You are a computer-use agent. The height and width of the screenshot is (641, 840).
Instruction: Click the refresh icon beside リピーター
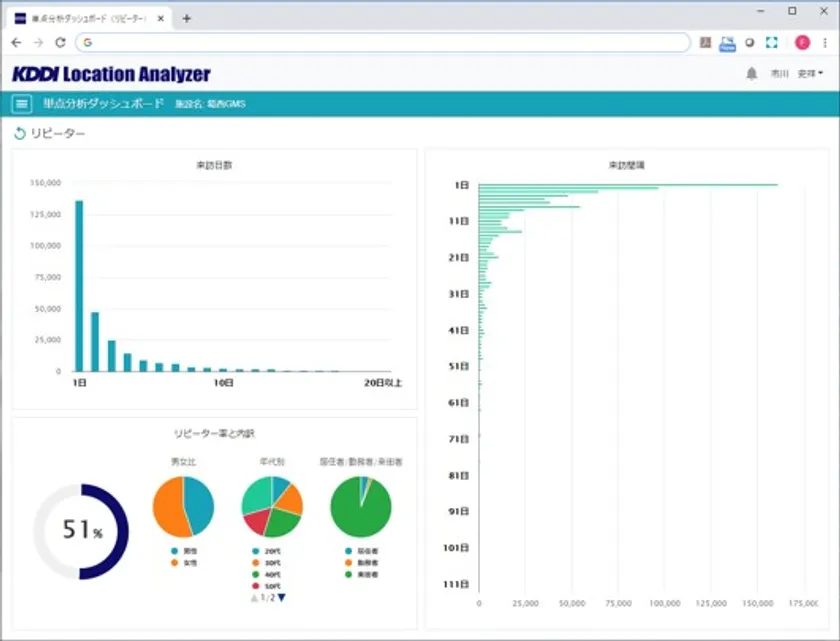pos(19,134)
